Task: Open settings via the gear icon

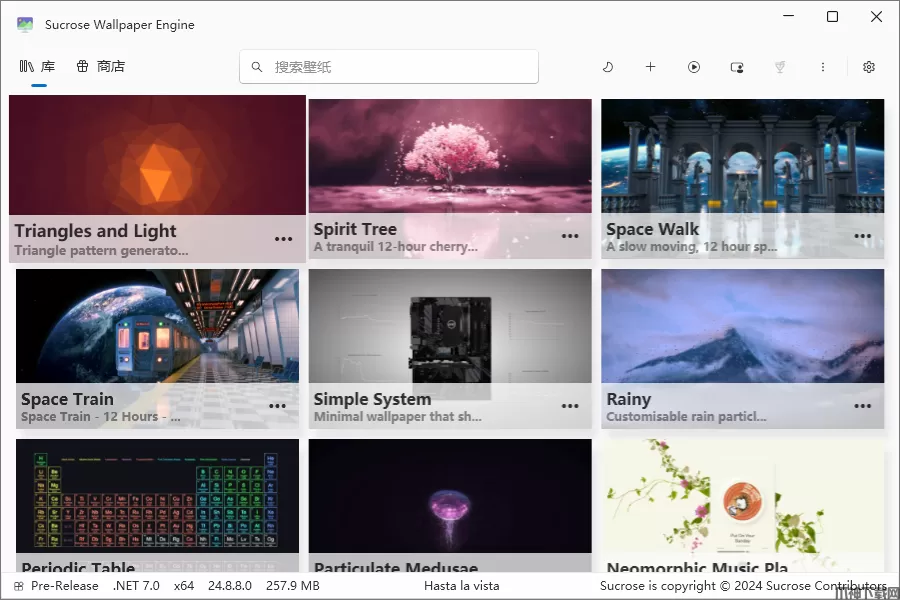Action: click(x=869, y=67)
